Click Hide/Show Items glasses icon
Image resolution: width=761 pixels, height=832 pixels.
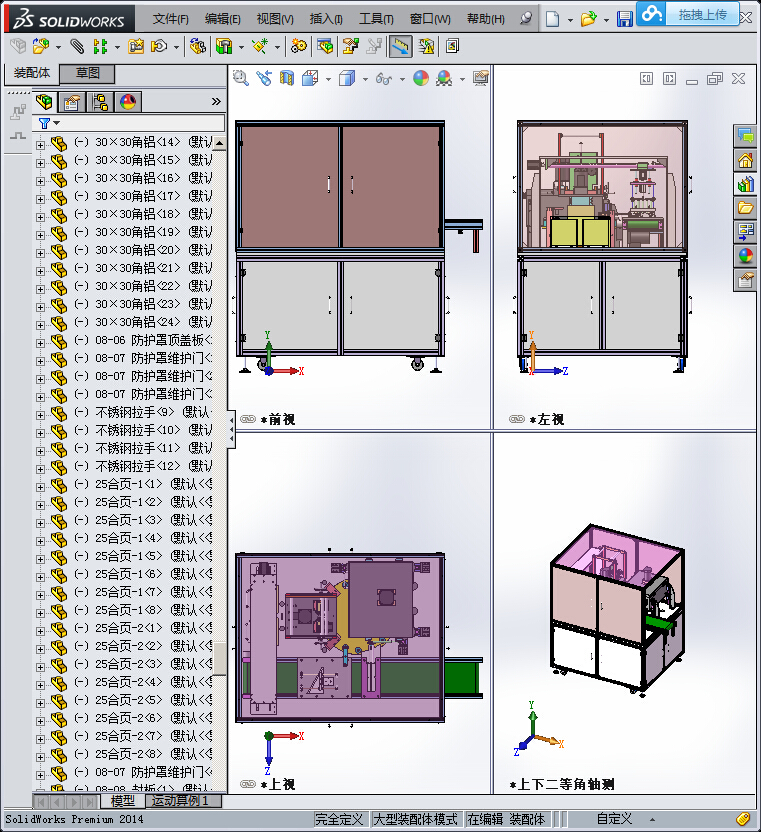[x=384, y=79]
